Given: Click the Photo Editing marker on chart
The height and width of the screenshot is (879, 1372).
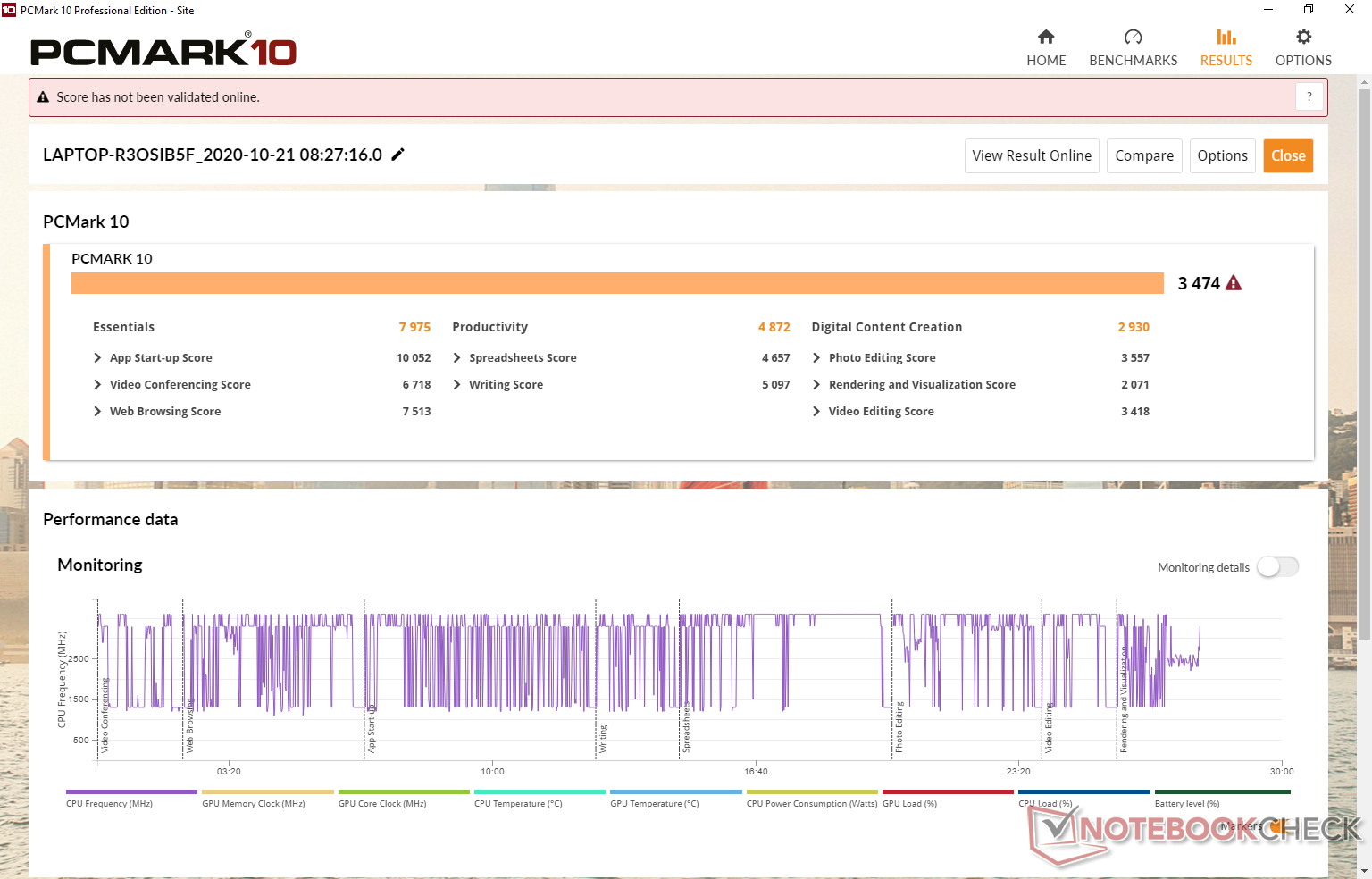Looking at the screenshot, I should tap(899, 727).
